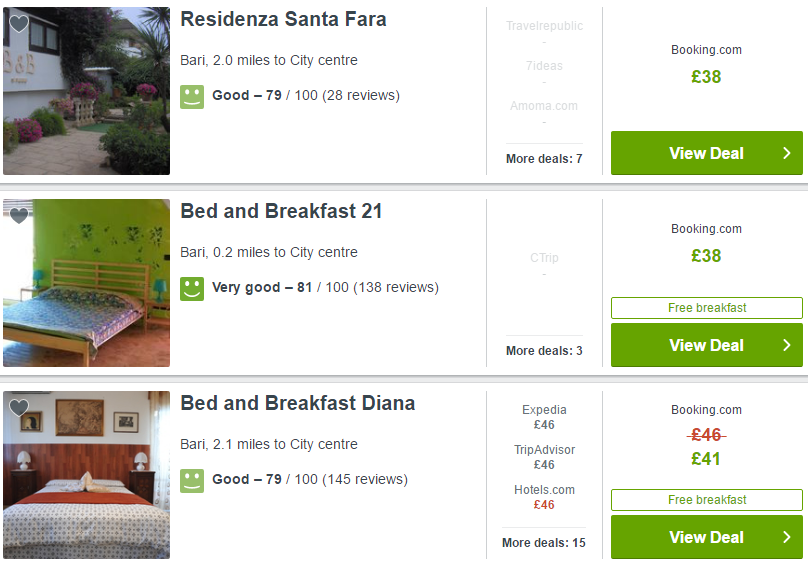
Task: Select the Expedia £46 deal
Action: (x=544, y=417)
